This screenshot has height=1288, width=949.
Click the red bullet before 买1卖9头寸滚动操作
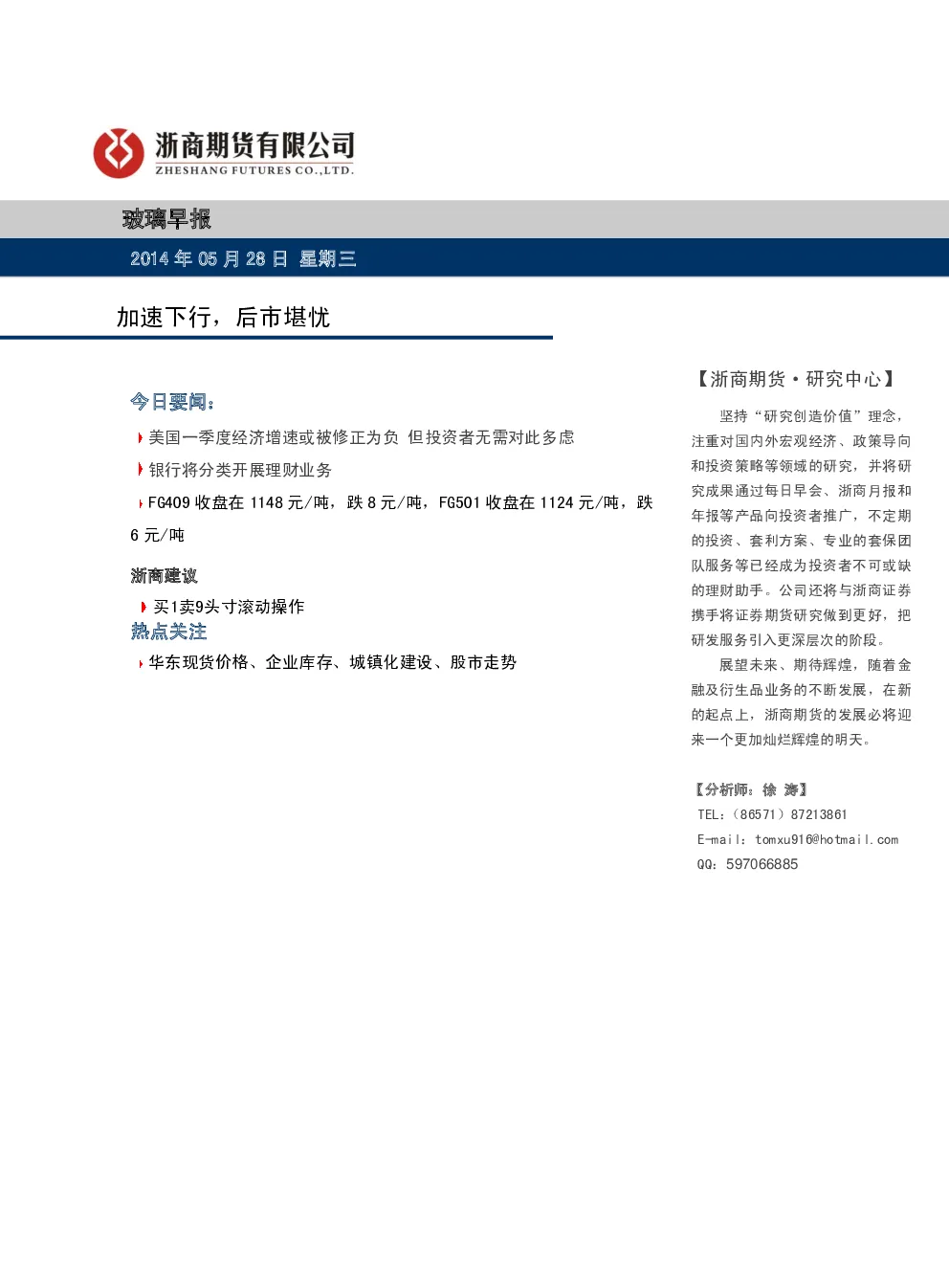(x=143, y=607)
